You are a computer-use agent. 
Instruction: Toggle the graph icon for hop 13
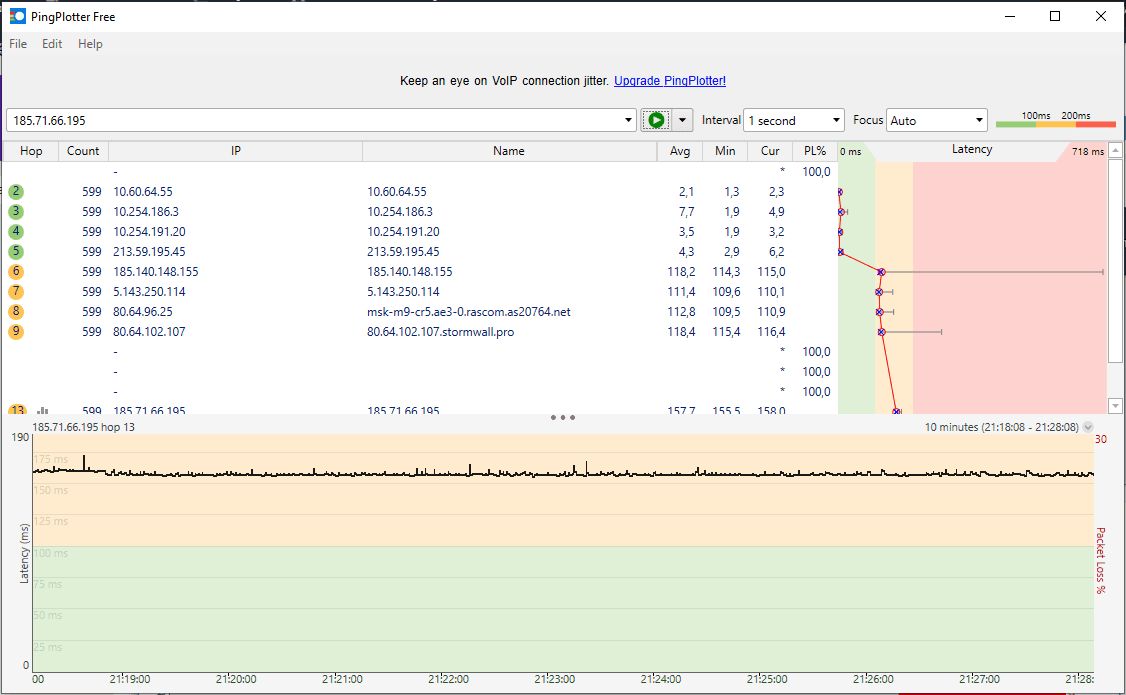tap(43, 410)
